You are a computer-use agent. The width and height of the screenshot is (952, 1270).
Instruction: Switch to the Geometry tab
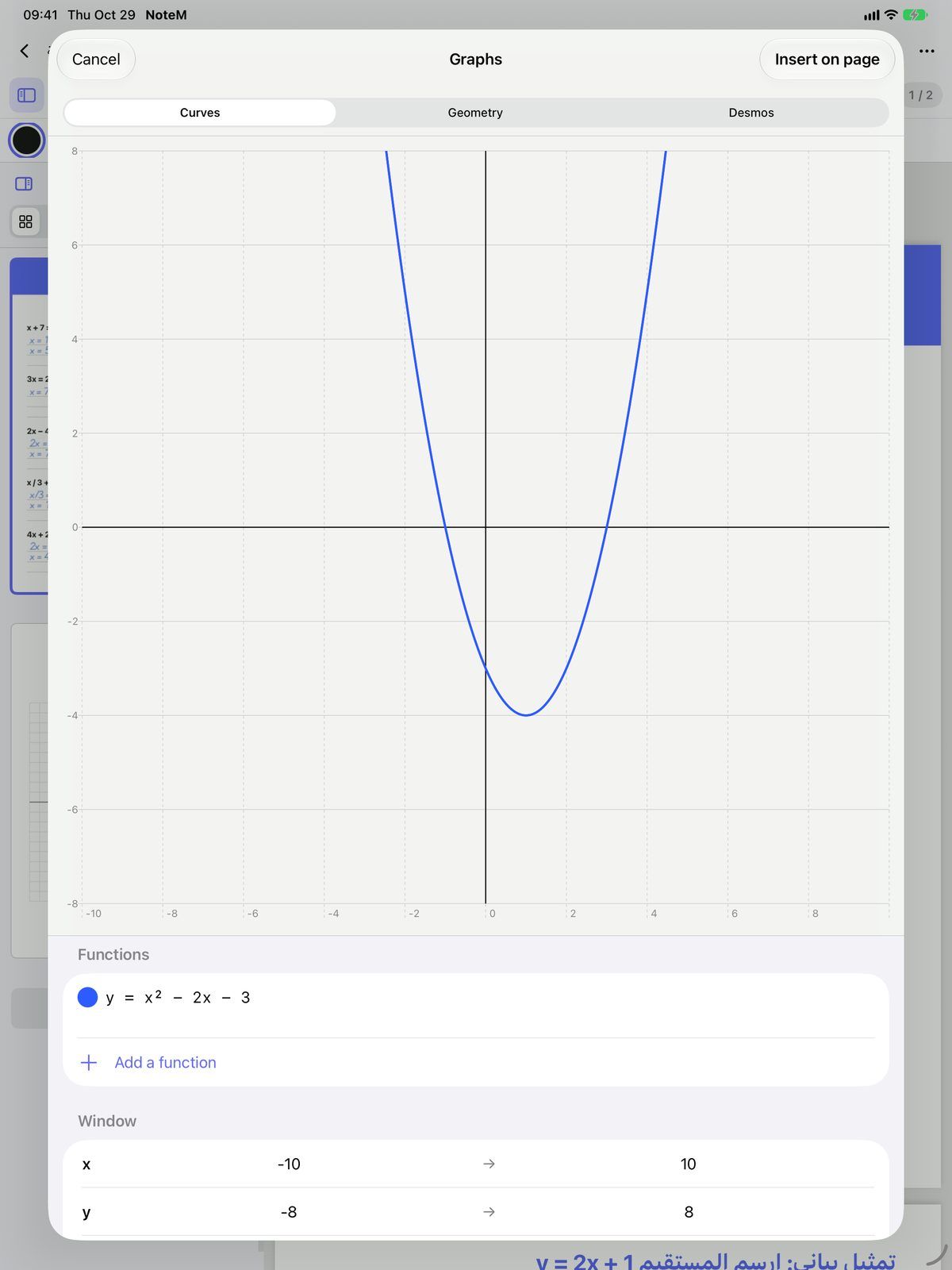click(x=475, y=113)
